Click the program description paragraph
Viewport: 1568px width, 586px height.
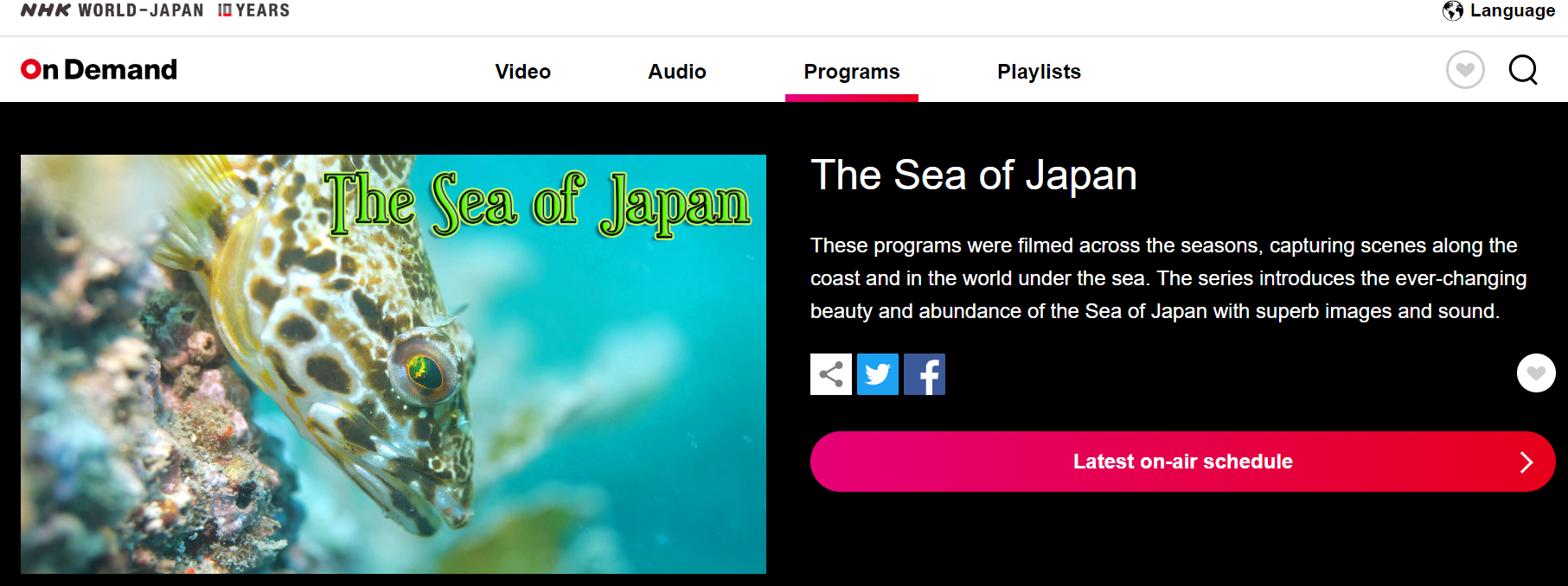point(1168,278)
